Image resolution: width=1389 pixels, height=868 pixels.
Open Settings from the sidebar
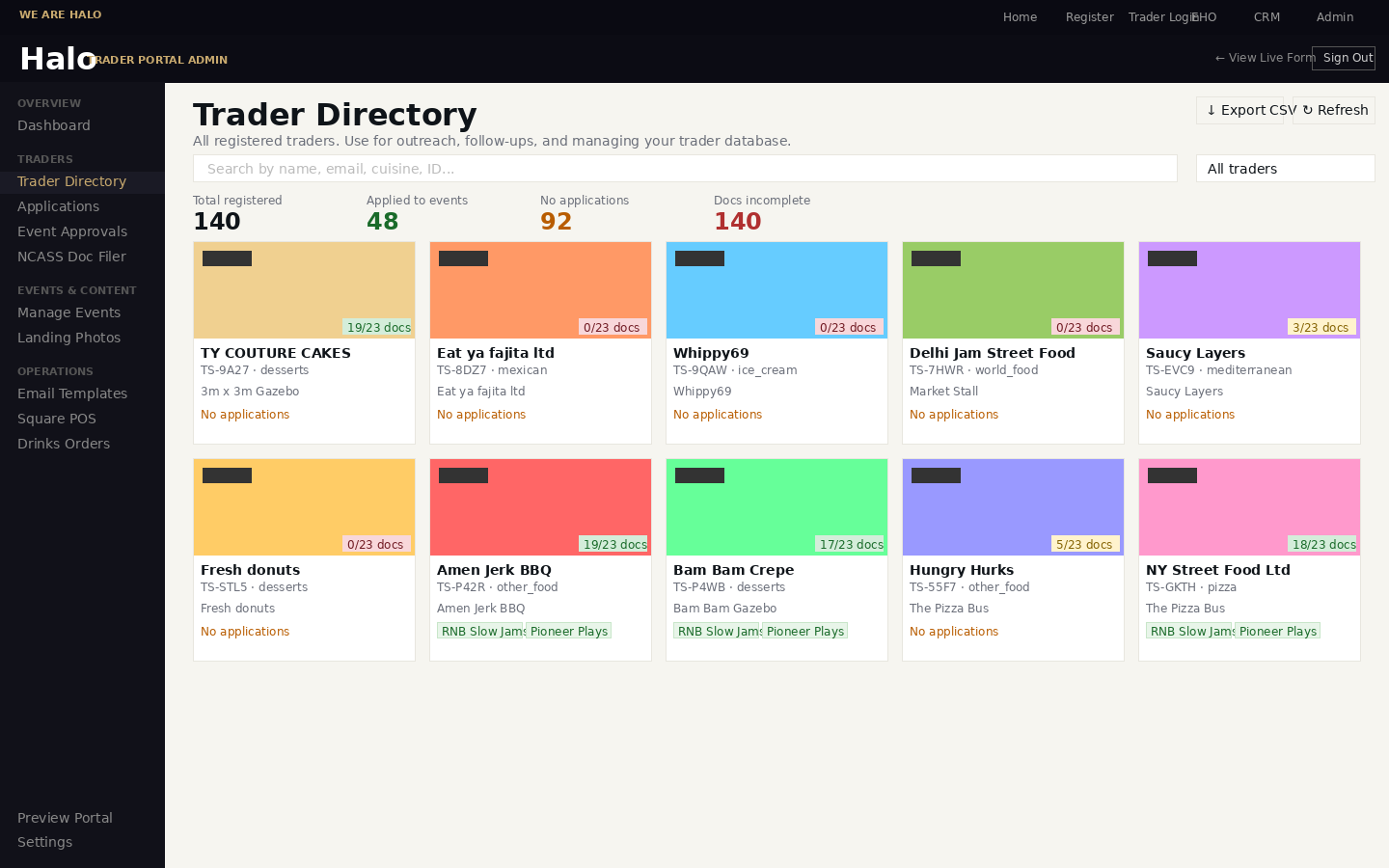click(44, 842)
